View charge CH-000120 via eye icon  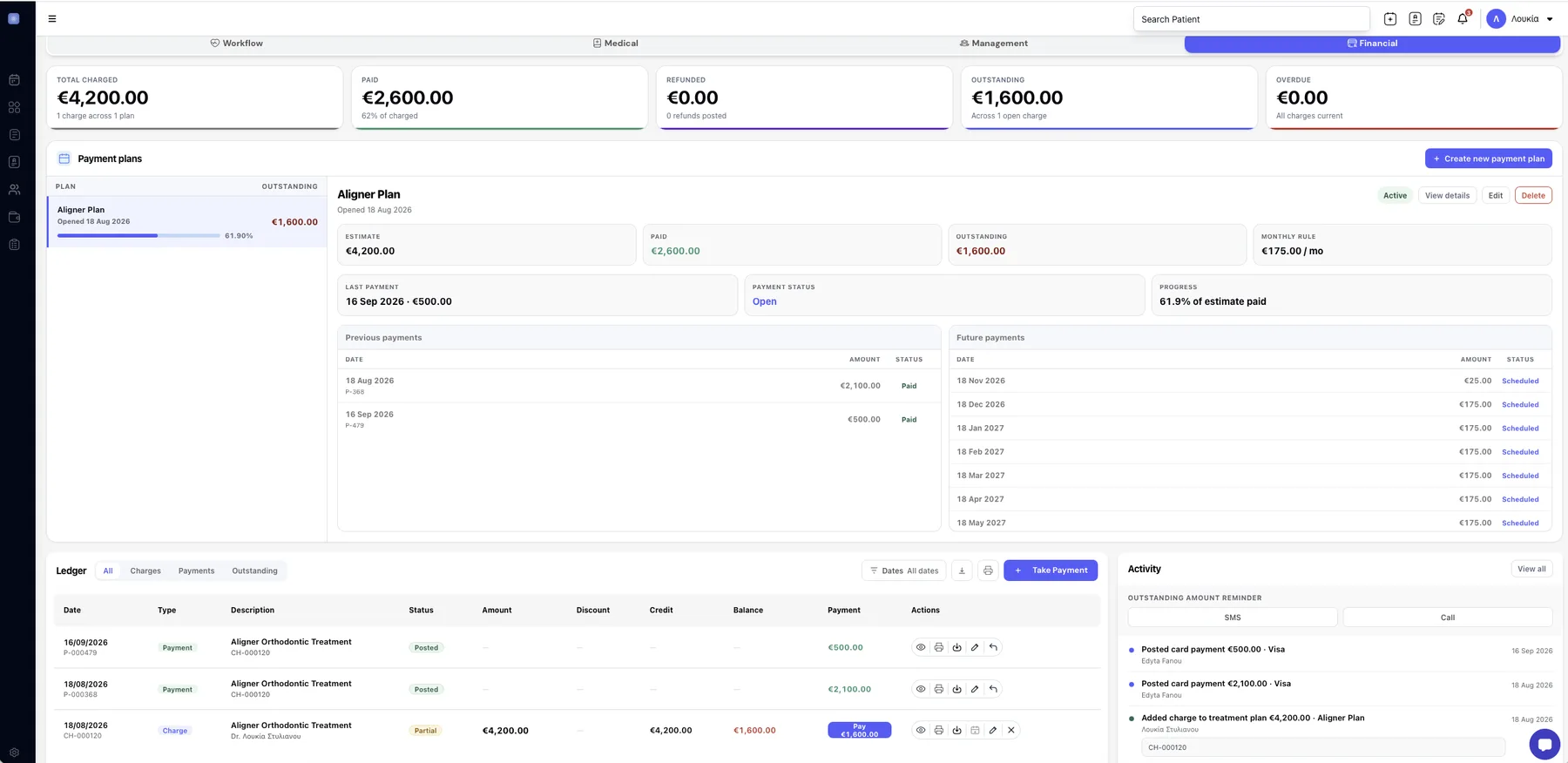point(921,730)
